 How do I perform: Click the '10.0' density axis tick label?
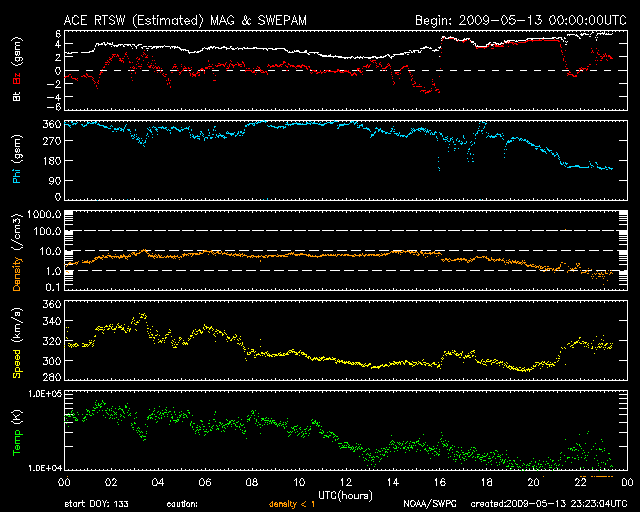click(x=50, y=251)
